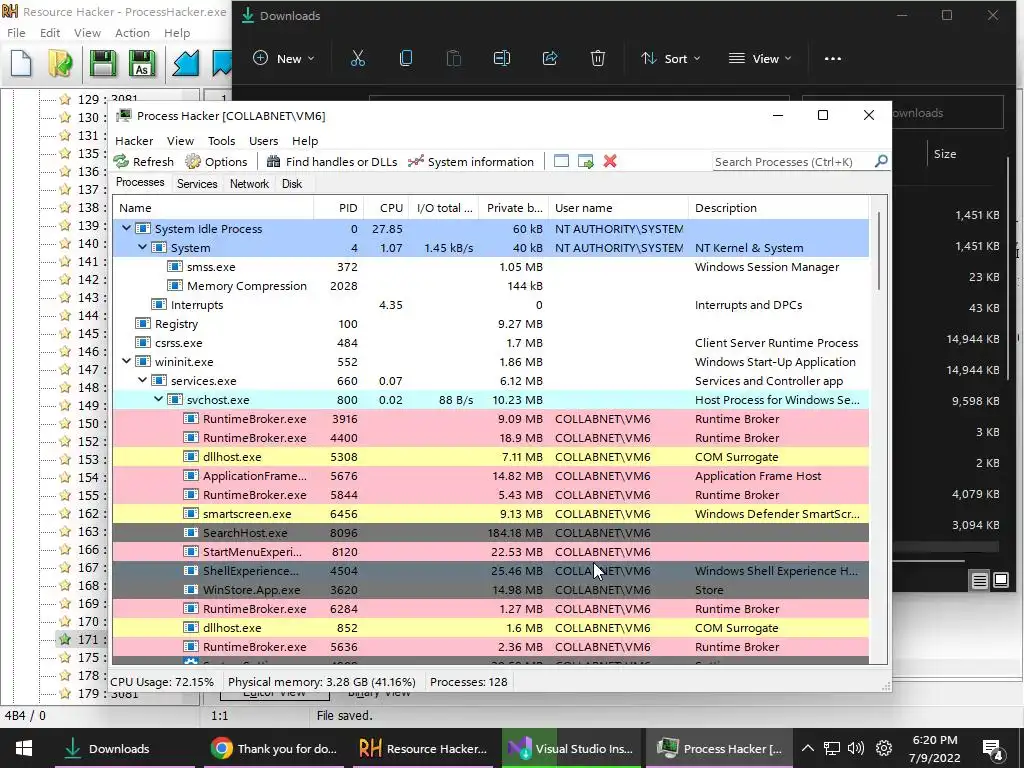Collapse the wininit.exe tree node
This screenshot has height=768, width=1024.
click(126, 360)
